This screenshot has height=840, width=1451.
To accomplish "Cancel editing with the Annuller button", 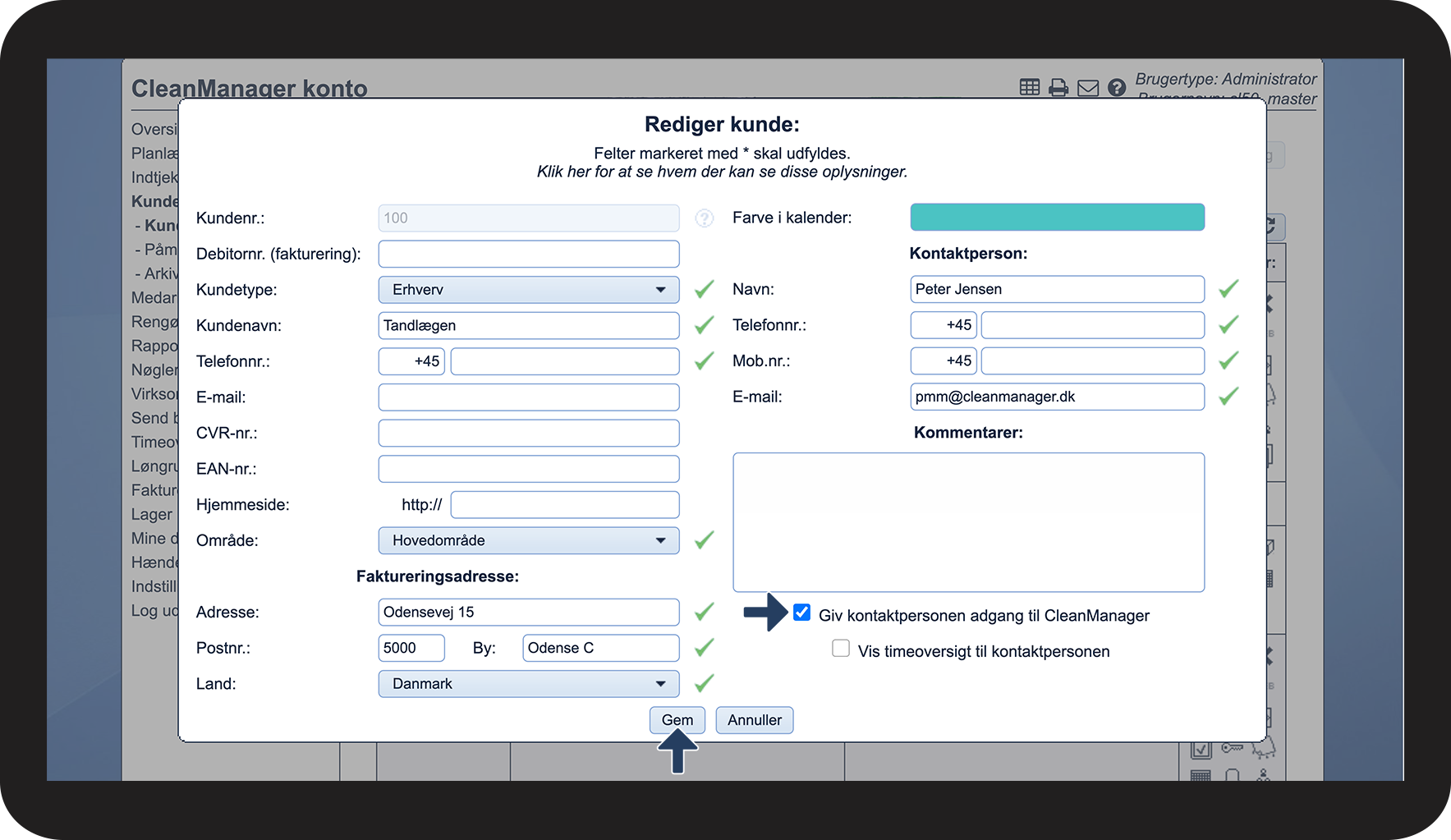I will pos(755,720).
